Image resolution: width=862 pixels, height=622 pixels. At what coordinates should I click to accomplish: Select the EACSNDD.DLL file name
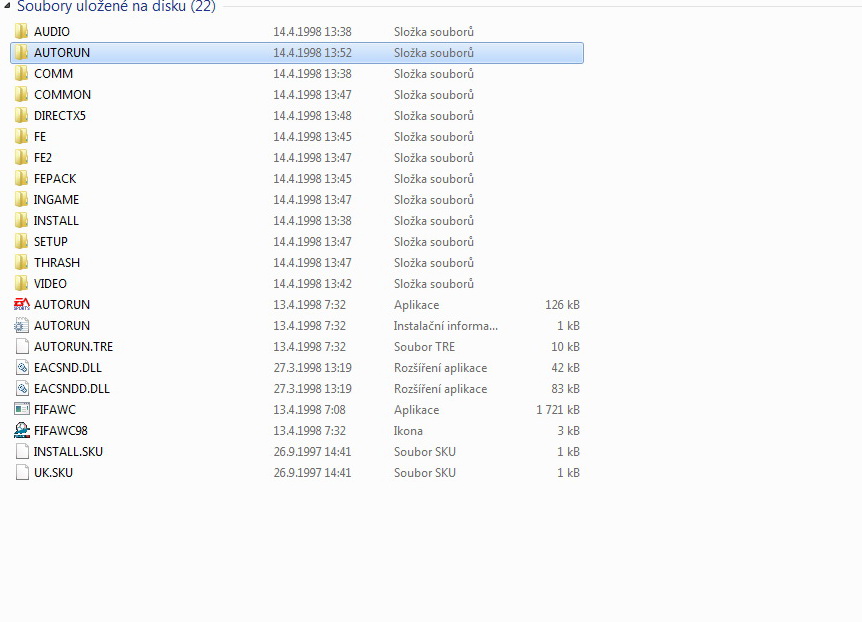click(71, 389)
